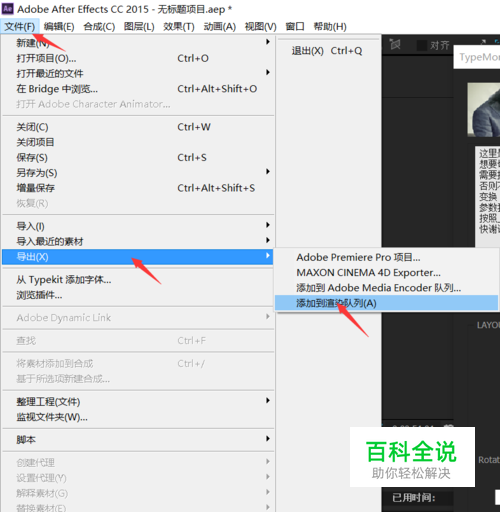Click the snapping icon beside 对齐

pos(395,44)
